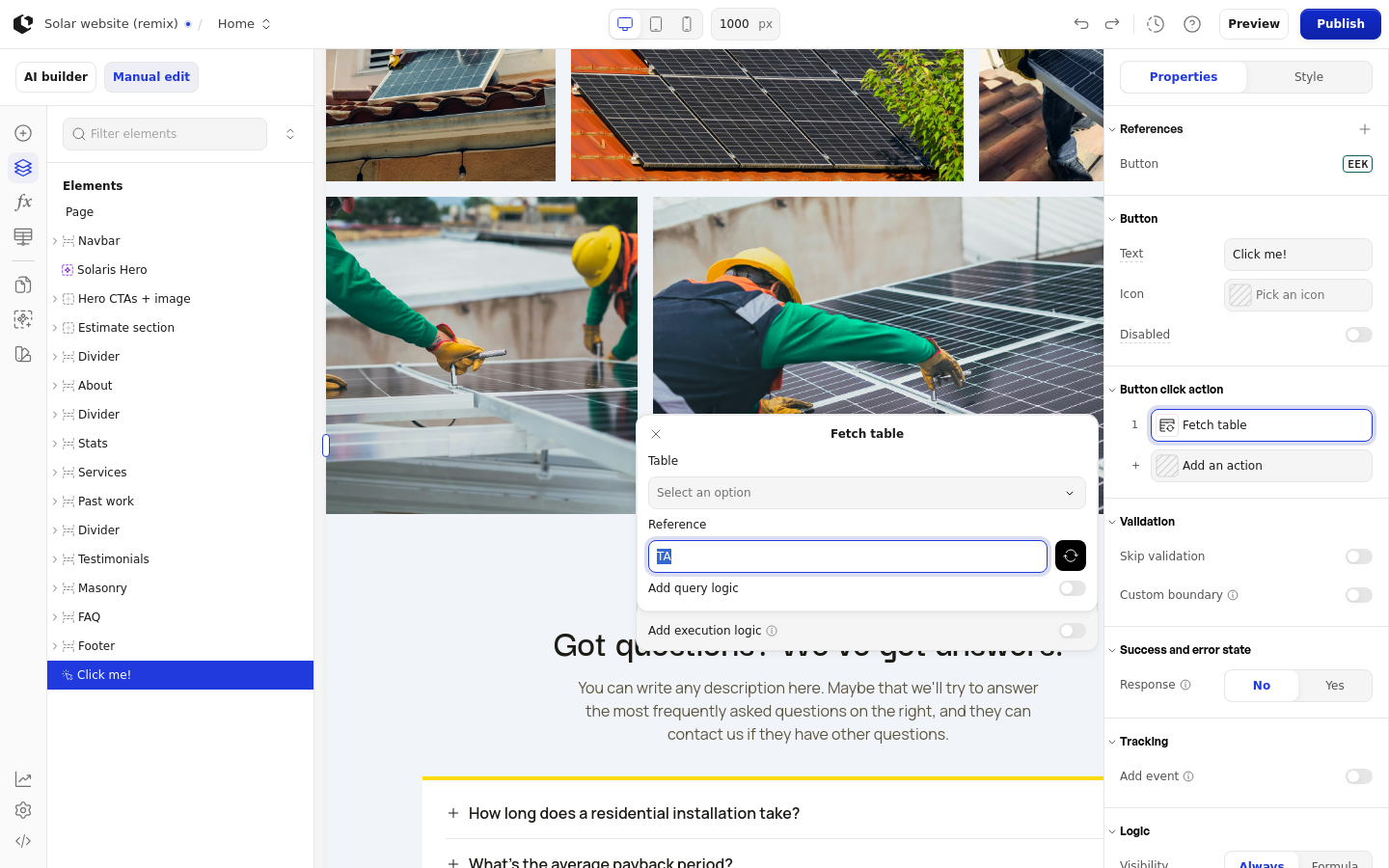Expand the Hero CTAs + image item

pyautogui.click(x=55, y=299)
